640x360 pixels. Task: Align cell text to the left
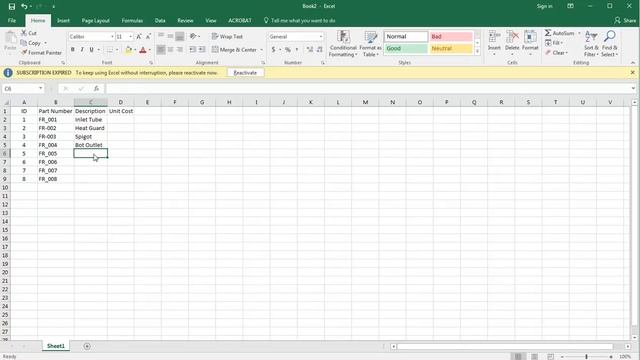(x=161, y=49)
